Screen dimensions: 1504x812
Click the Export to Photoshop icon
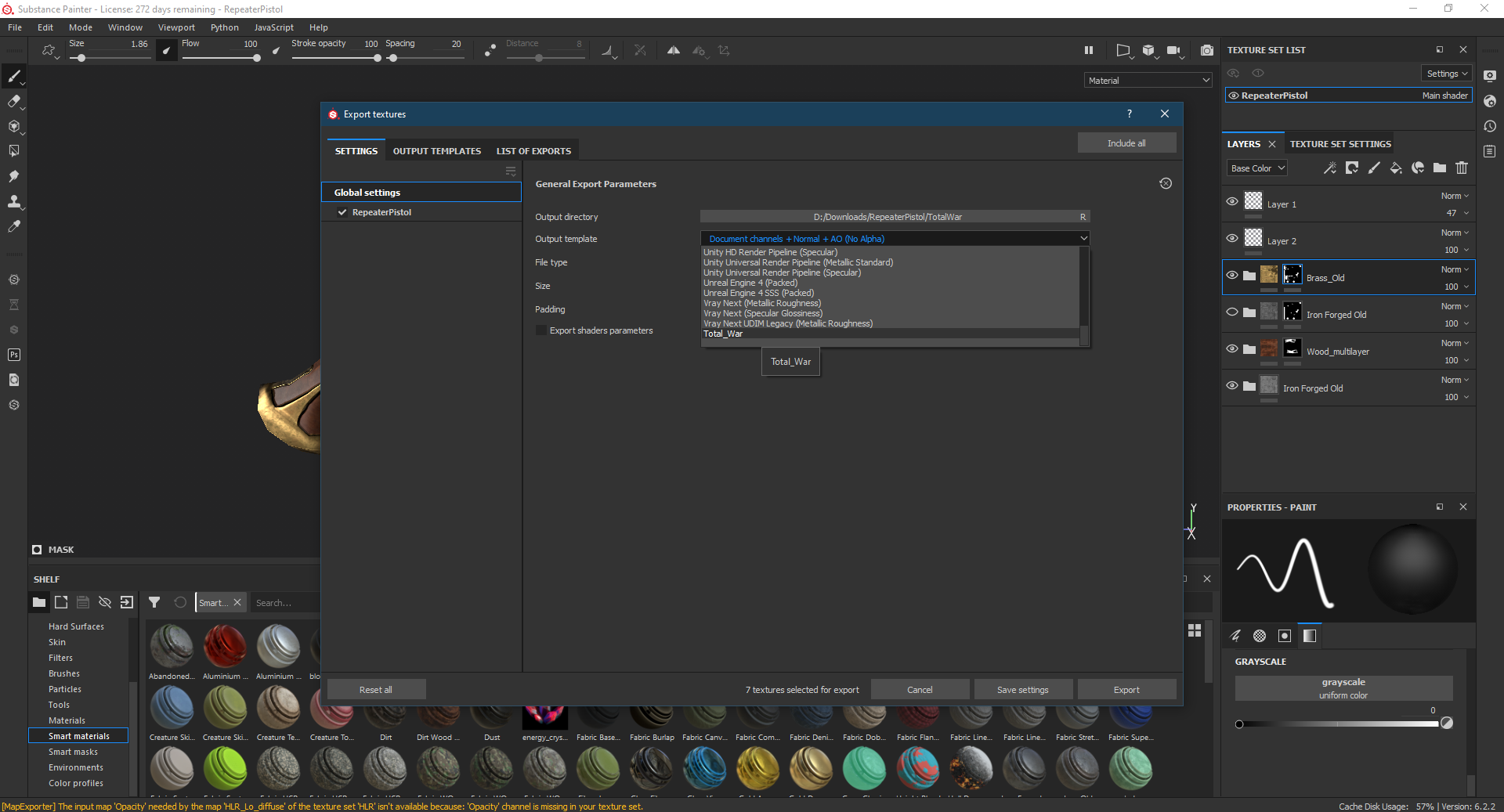coord(13,355)
